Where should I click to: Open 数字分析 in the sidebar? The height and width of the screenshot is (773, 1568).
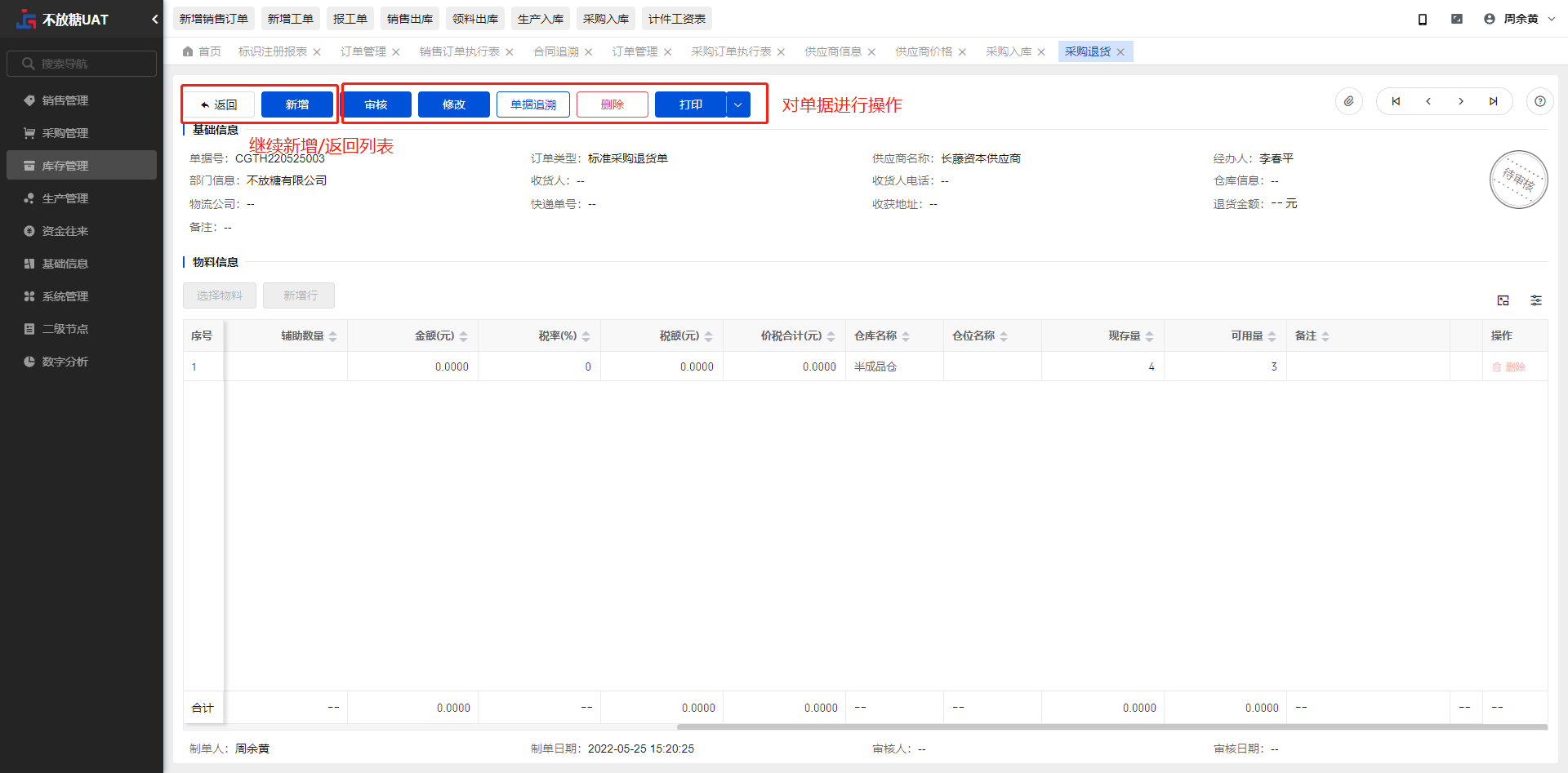pyautogui.click(x=82, y=362)
